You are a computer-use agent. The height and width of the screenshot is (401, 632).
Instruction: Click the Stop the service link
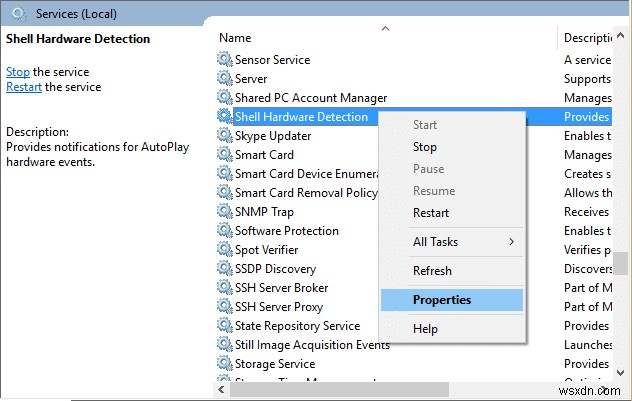[18, 72]
